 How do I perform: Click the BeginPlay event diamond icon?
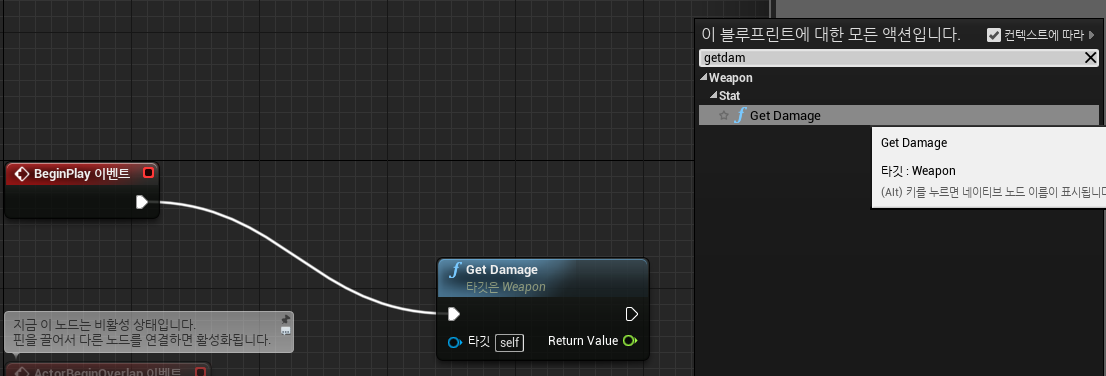22,174
